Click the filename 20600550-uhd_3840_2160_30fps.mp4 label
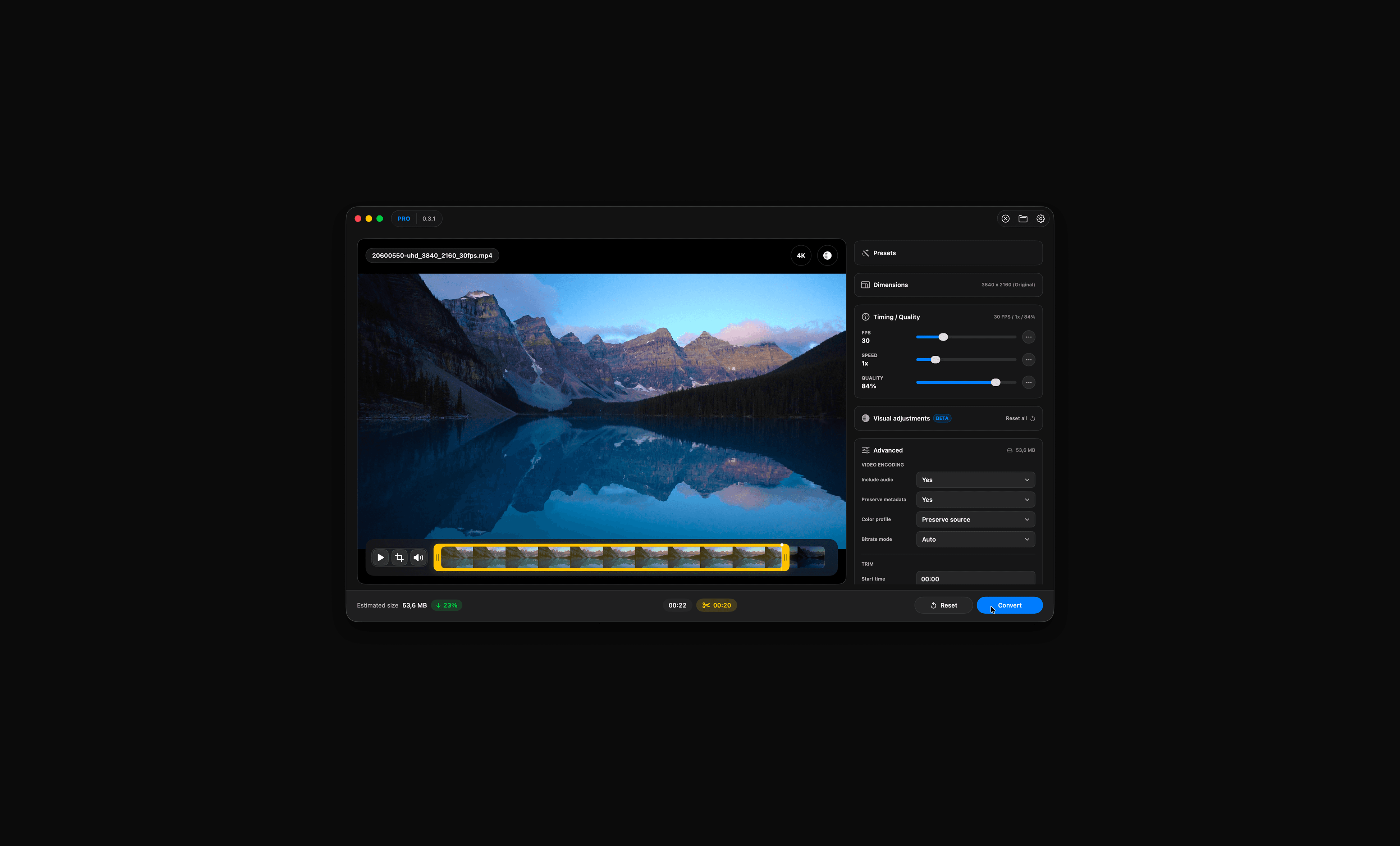 tap(432, 255)
